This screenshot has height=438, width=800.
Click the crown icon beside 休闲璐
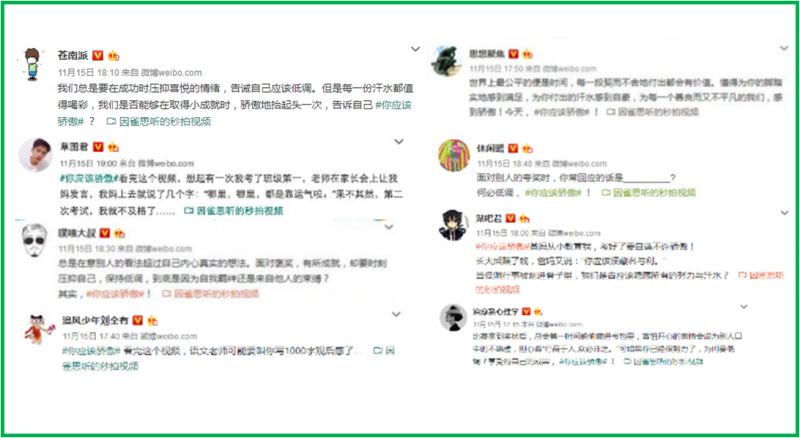click(x=527, y=149)
